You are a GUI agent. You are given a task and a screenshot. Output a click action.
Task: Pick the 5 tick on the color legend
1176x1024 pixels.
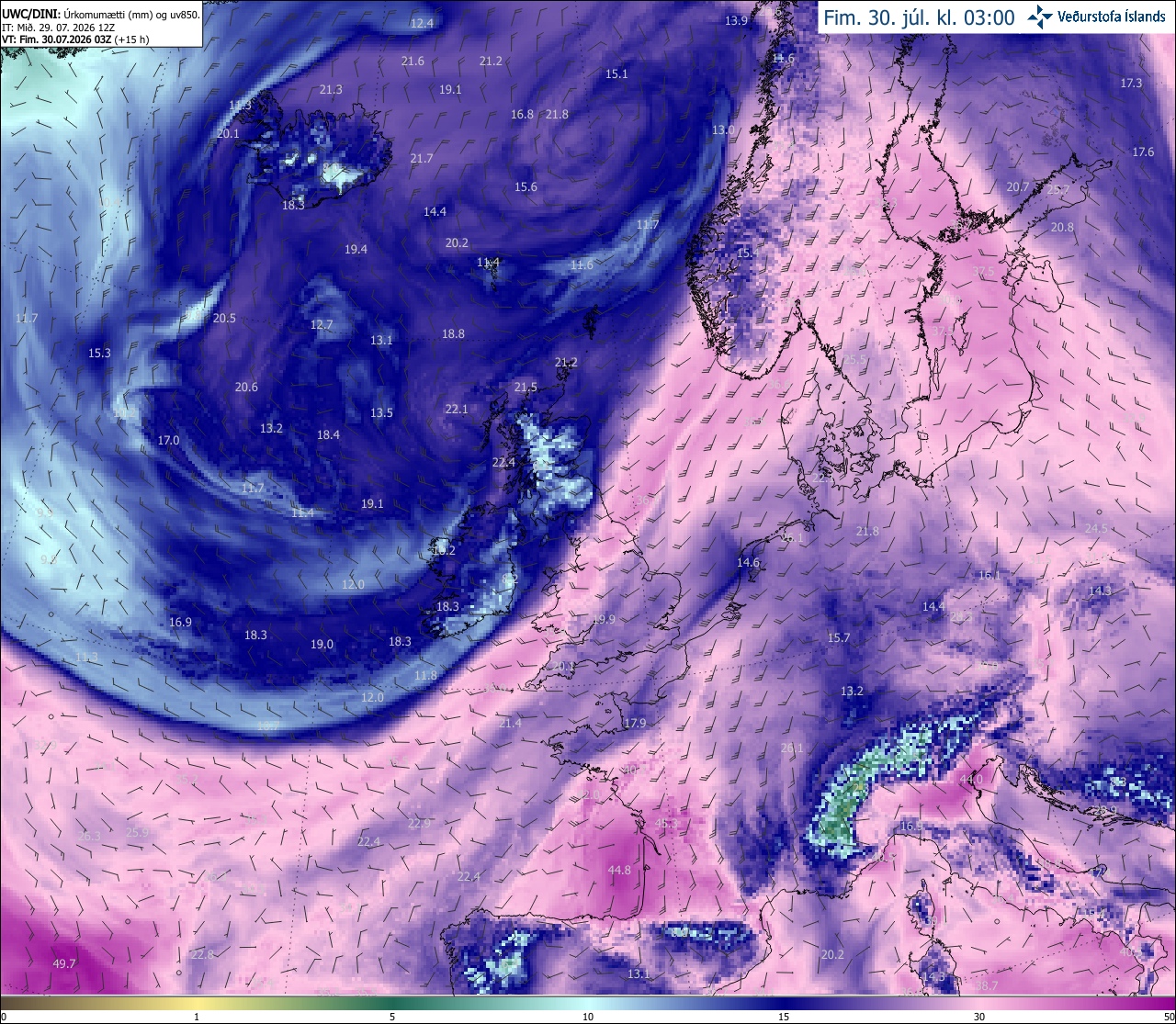(x=392, y=1017)
